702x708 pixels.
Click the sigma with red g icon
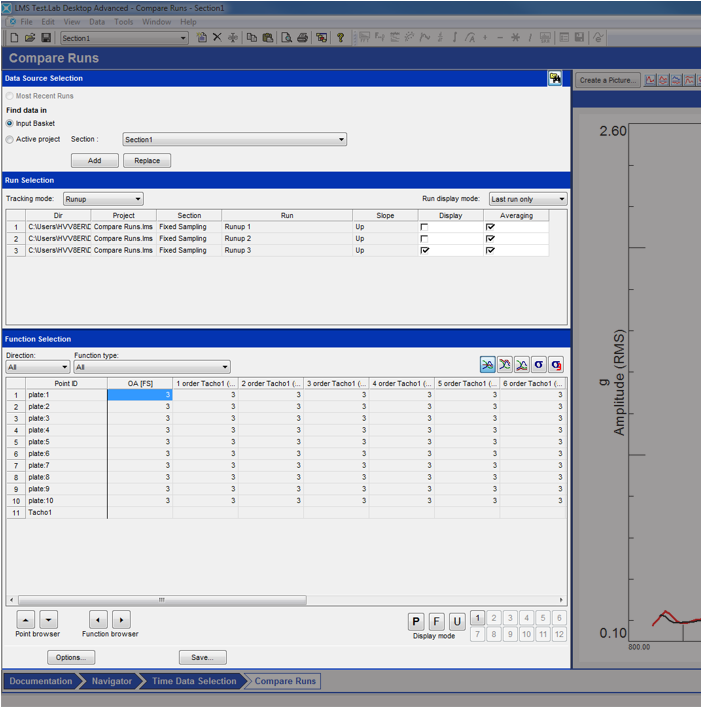click(556, 365)
